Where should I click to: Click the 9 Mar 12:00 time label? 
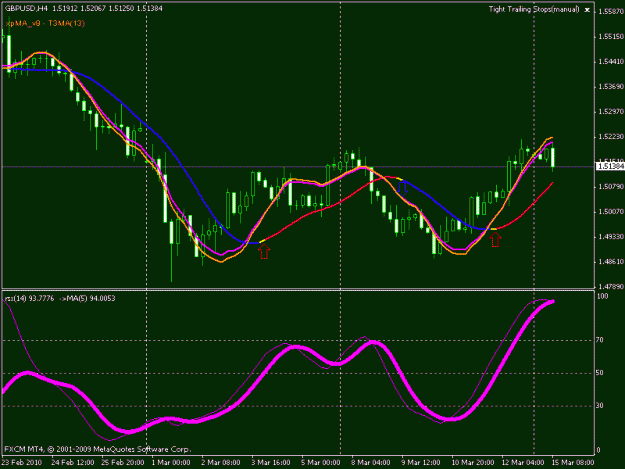pyautogui.click(x=421, y=462)
